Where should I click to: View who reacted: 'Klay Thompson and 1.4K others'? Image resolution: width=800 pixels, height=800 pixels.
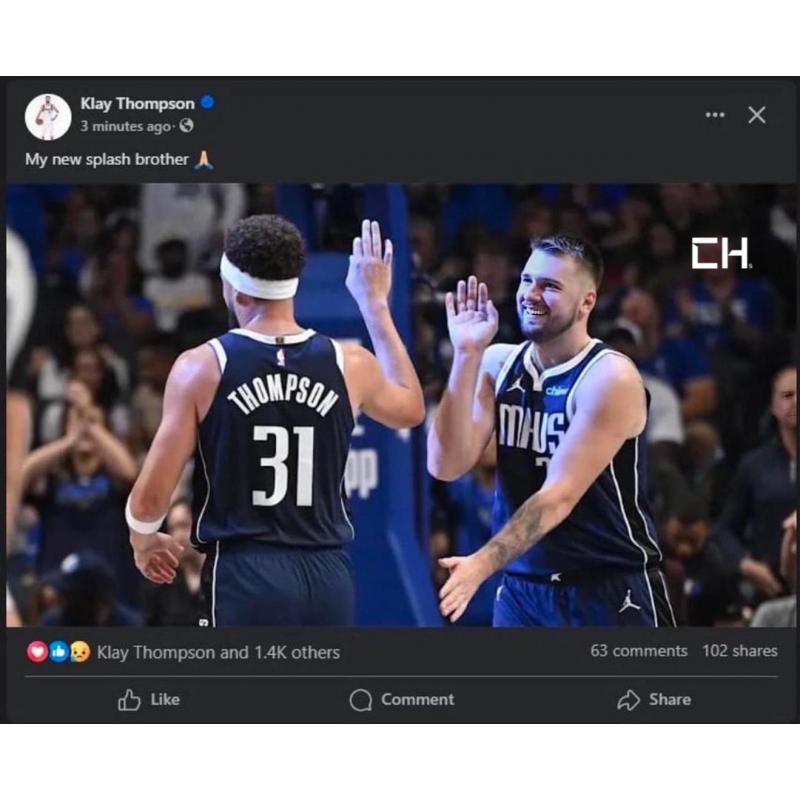[x=218, y=653]
